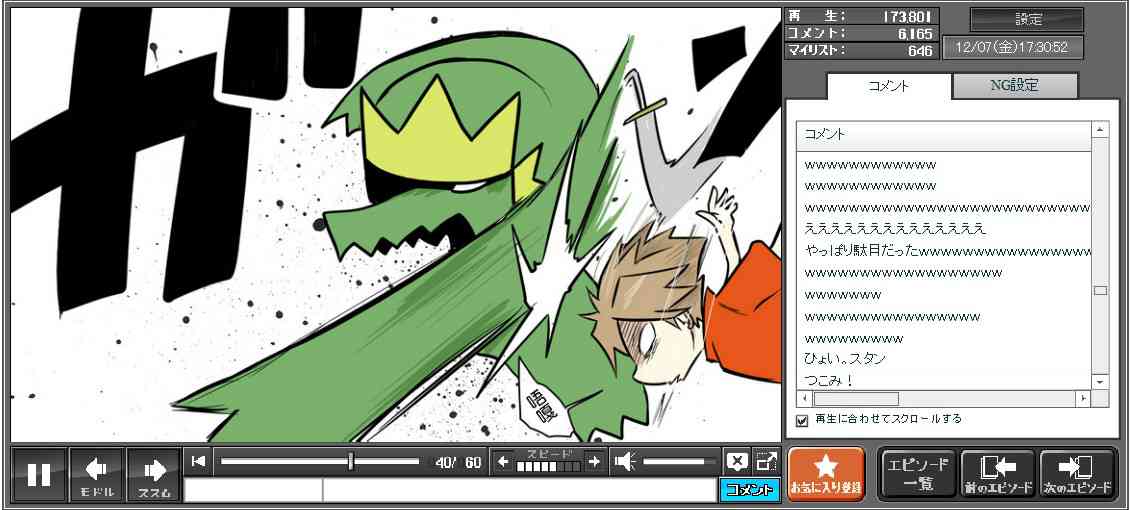Toggle the 再生に合わせてスクロールする checkbox
The width and height of the screenshot is (1131, 510).
[802, 420]
